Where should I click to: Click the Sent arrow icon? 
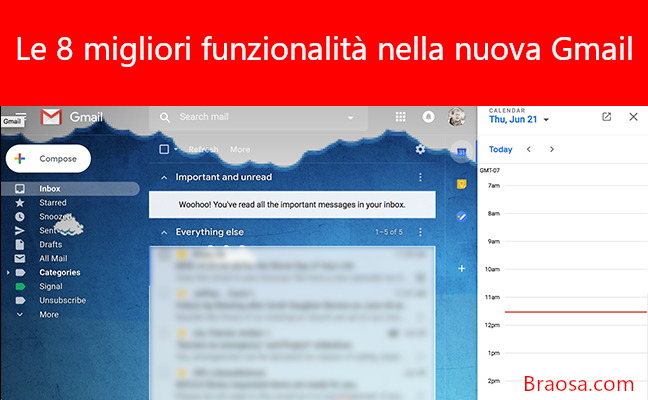click(x=19, y=231)
